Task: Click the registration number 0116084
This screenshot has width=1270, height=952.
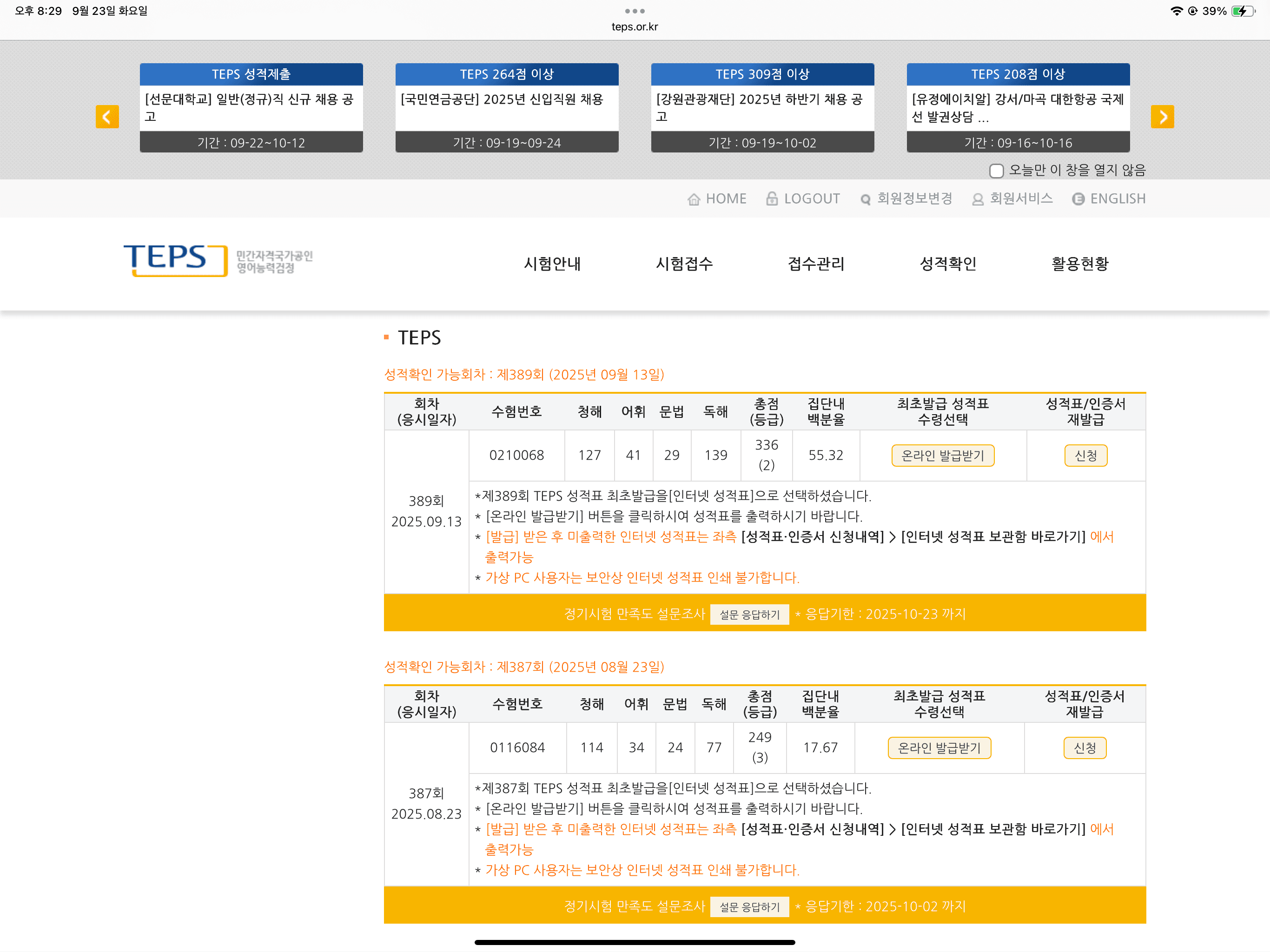Action: [517, 747]
